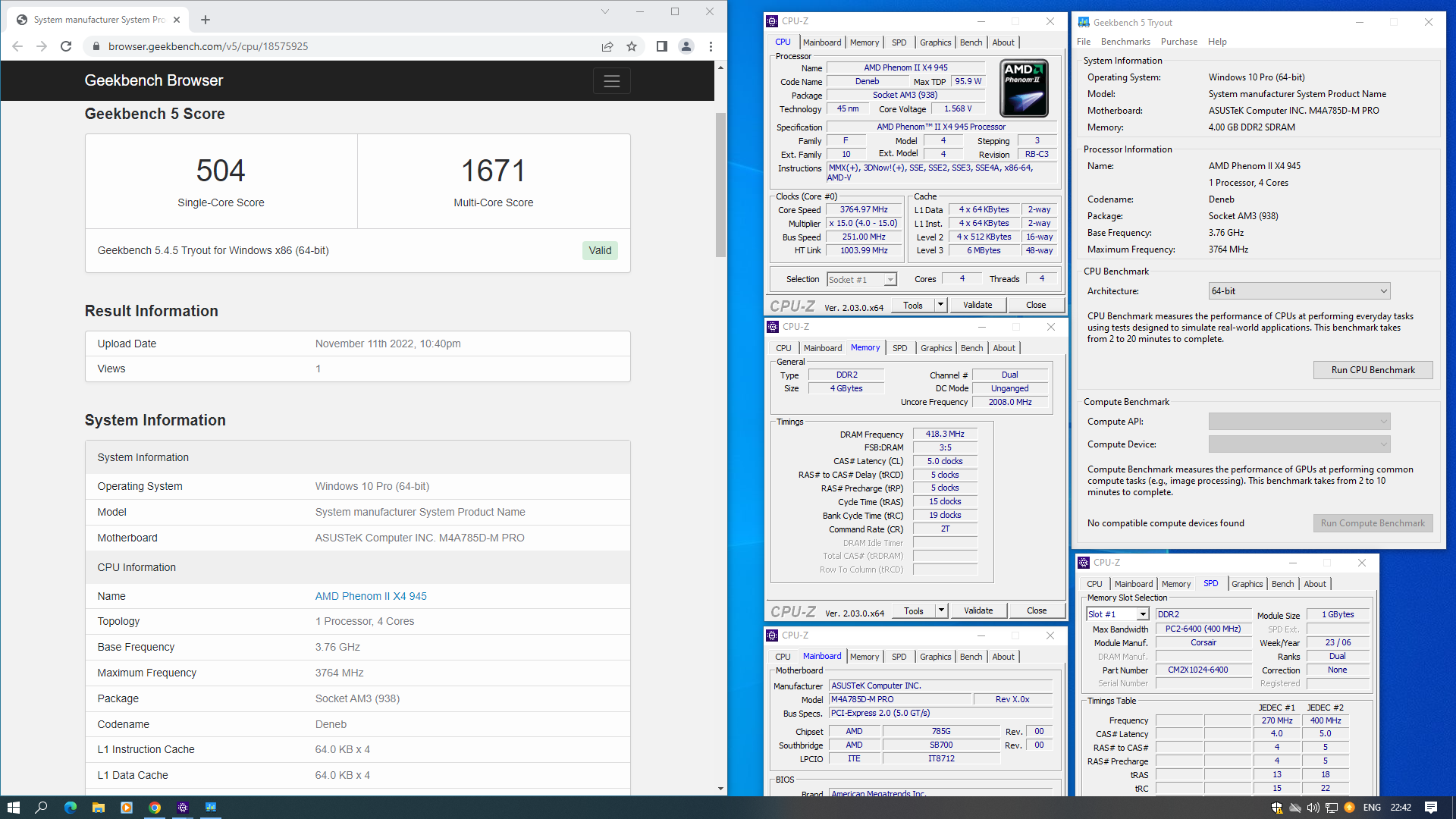The width and height of the screenshot is (1456, 819).
Task: Open File Explorer from the taskbar
Action: pyautogui.click(x=98, y=808)
